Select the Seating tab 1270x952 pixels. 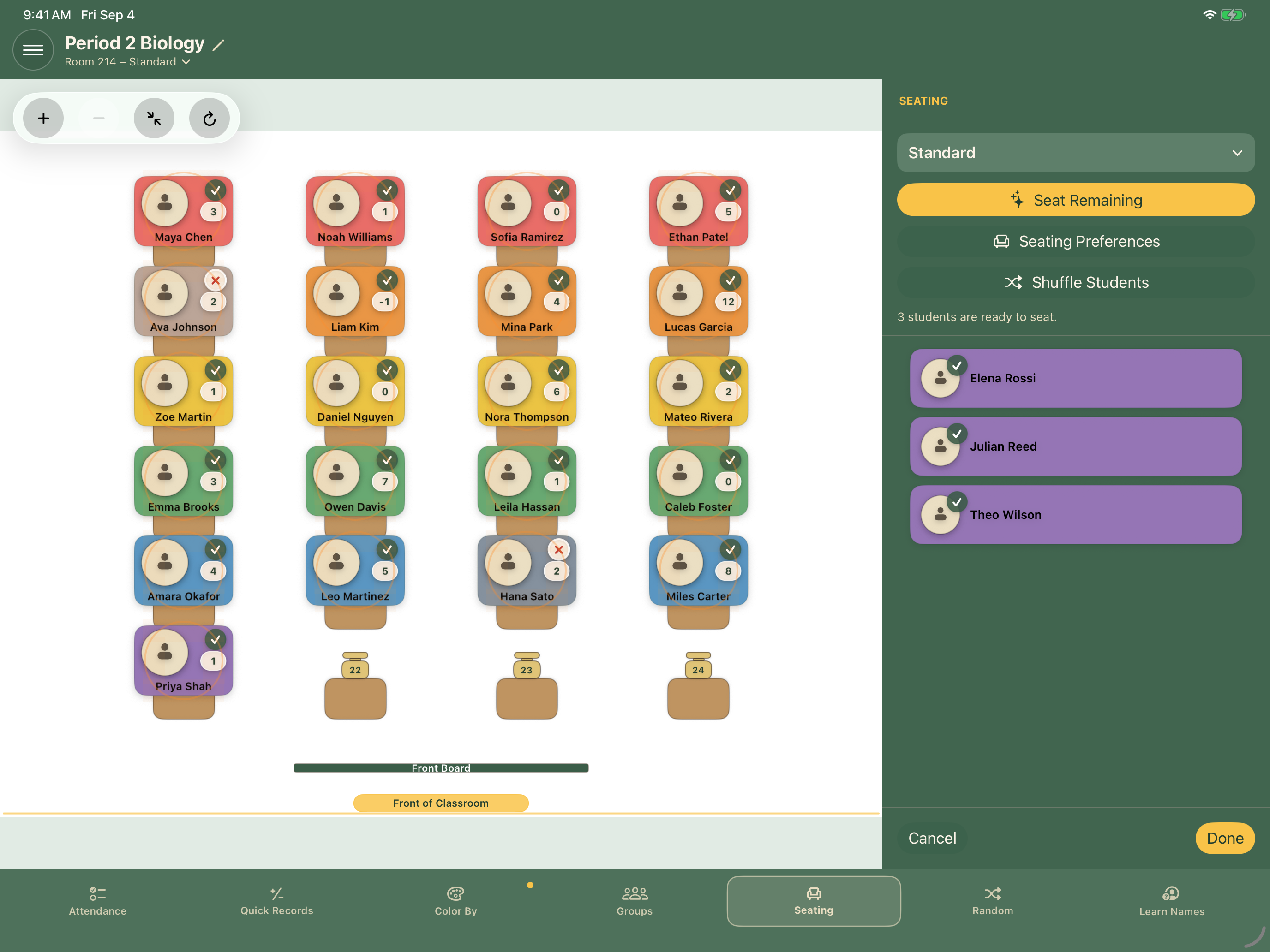click(x=814, y=901)
